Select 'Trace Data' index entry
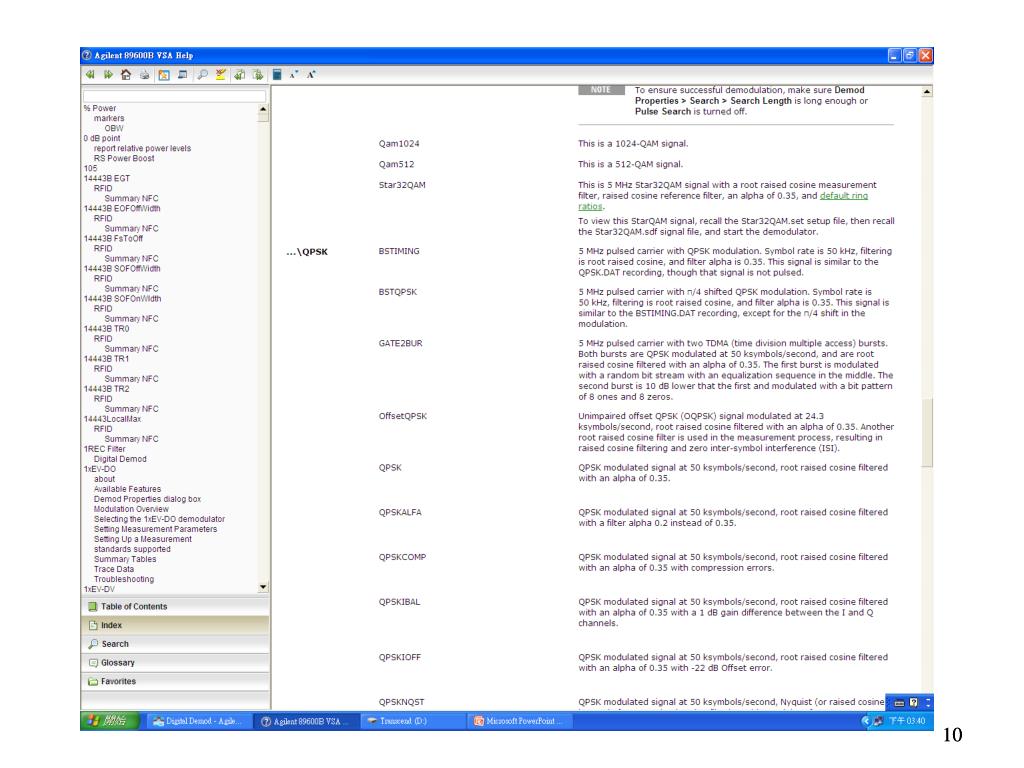 pos(114,569)
